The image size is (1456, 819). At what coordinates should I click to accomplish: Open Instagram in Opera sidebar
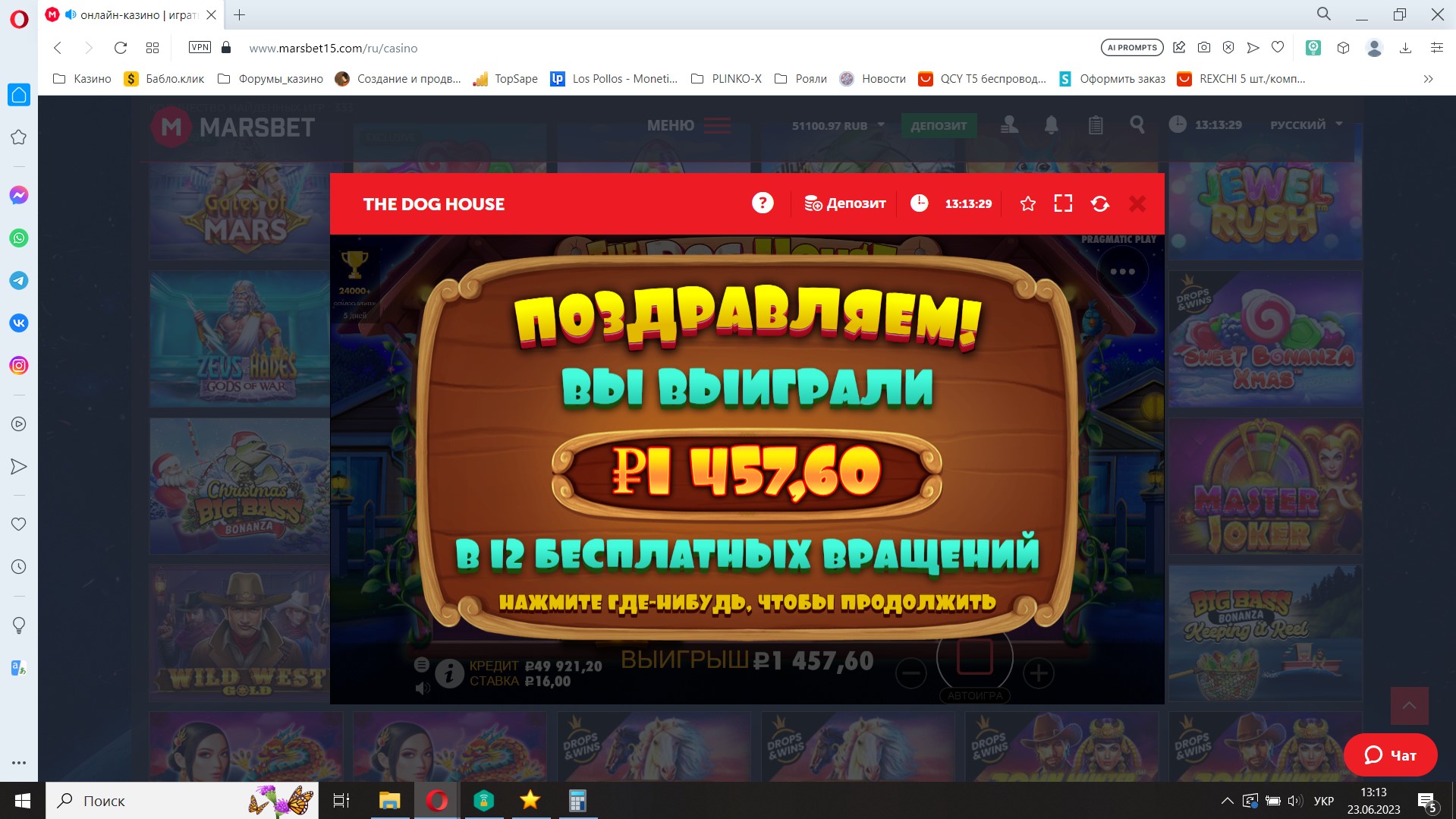[x=19, y=366]
